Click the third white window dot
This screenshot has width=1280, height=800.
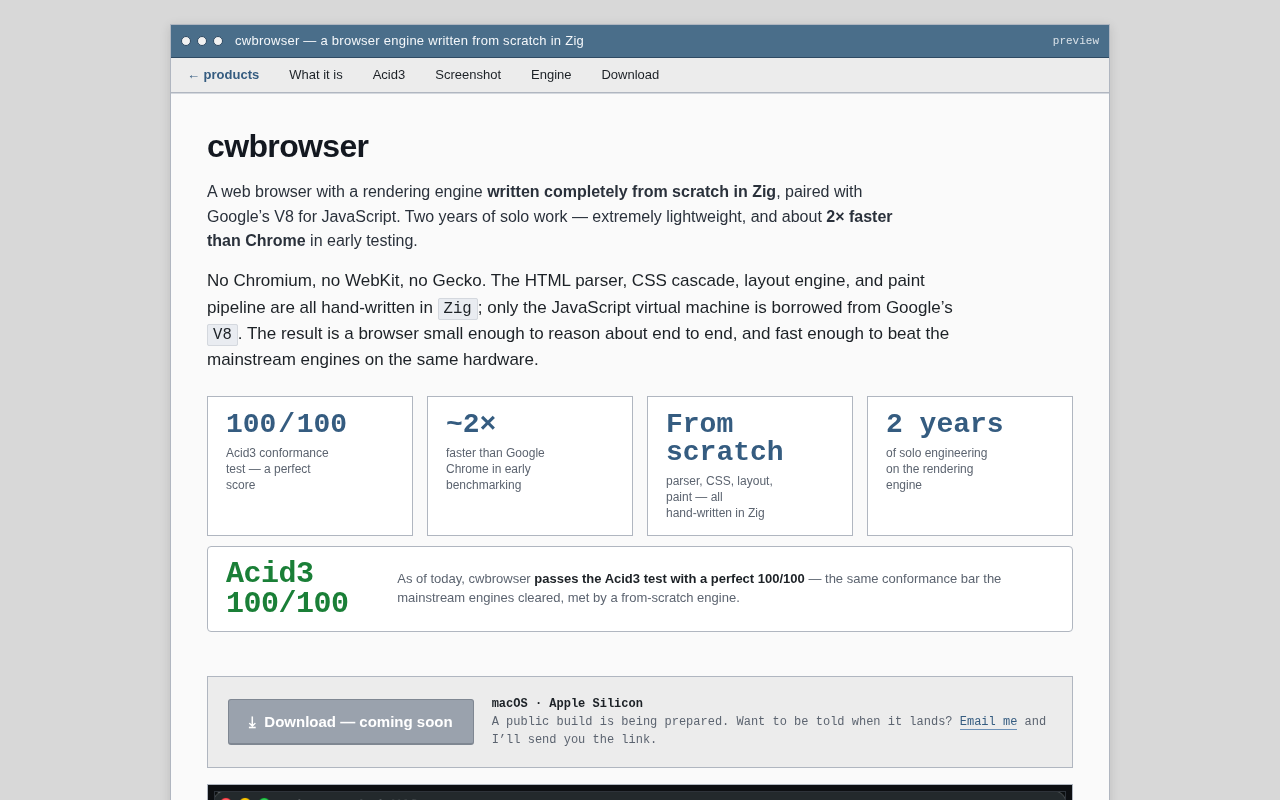pos(218,41)
